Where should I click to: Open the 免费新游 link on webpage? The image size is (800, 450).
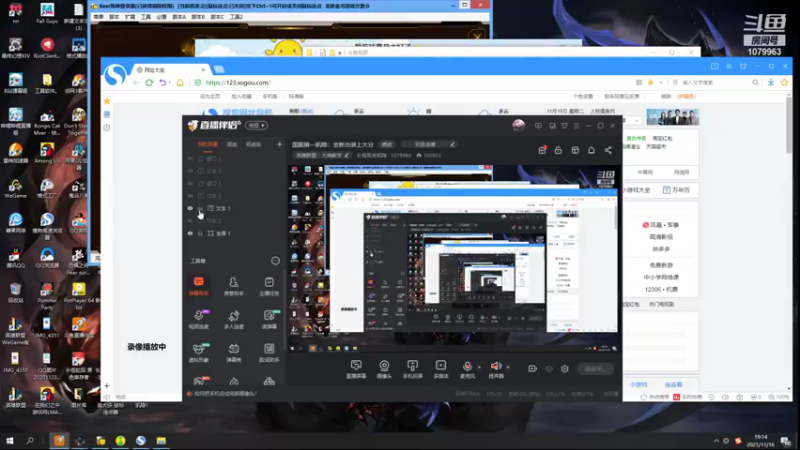pos(661,265)
